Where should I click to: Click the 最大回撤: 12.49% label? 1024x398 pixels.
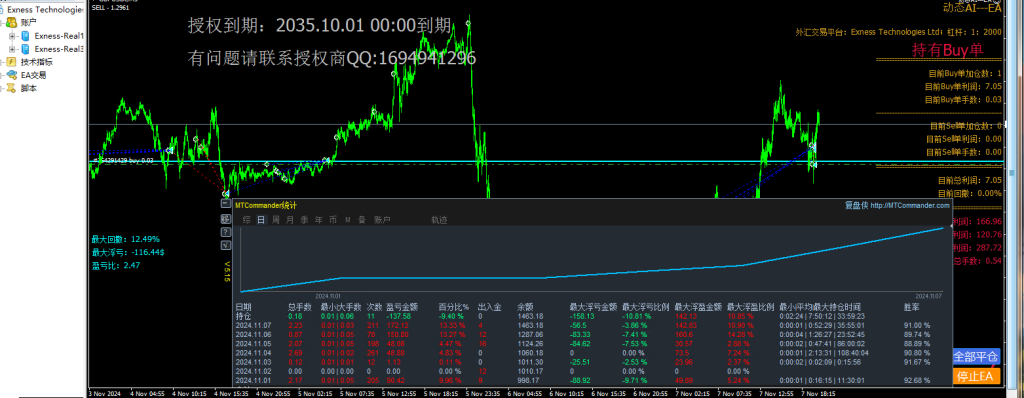pos(125,239)
